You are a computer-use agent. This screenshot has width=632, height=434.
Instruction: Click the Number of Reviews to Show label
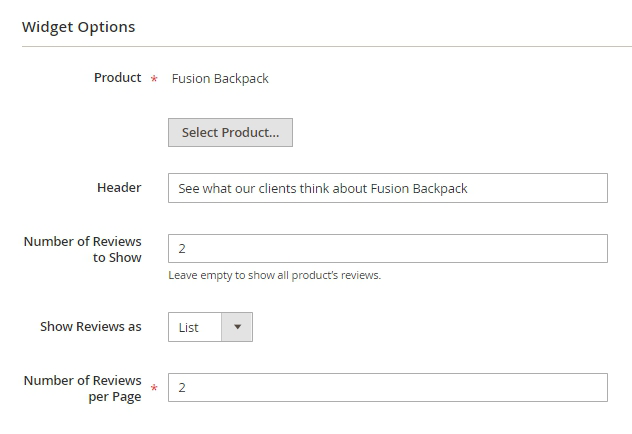(x=83, y=249)
